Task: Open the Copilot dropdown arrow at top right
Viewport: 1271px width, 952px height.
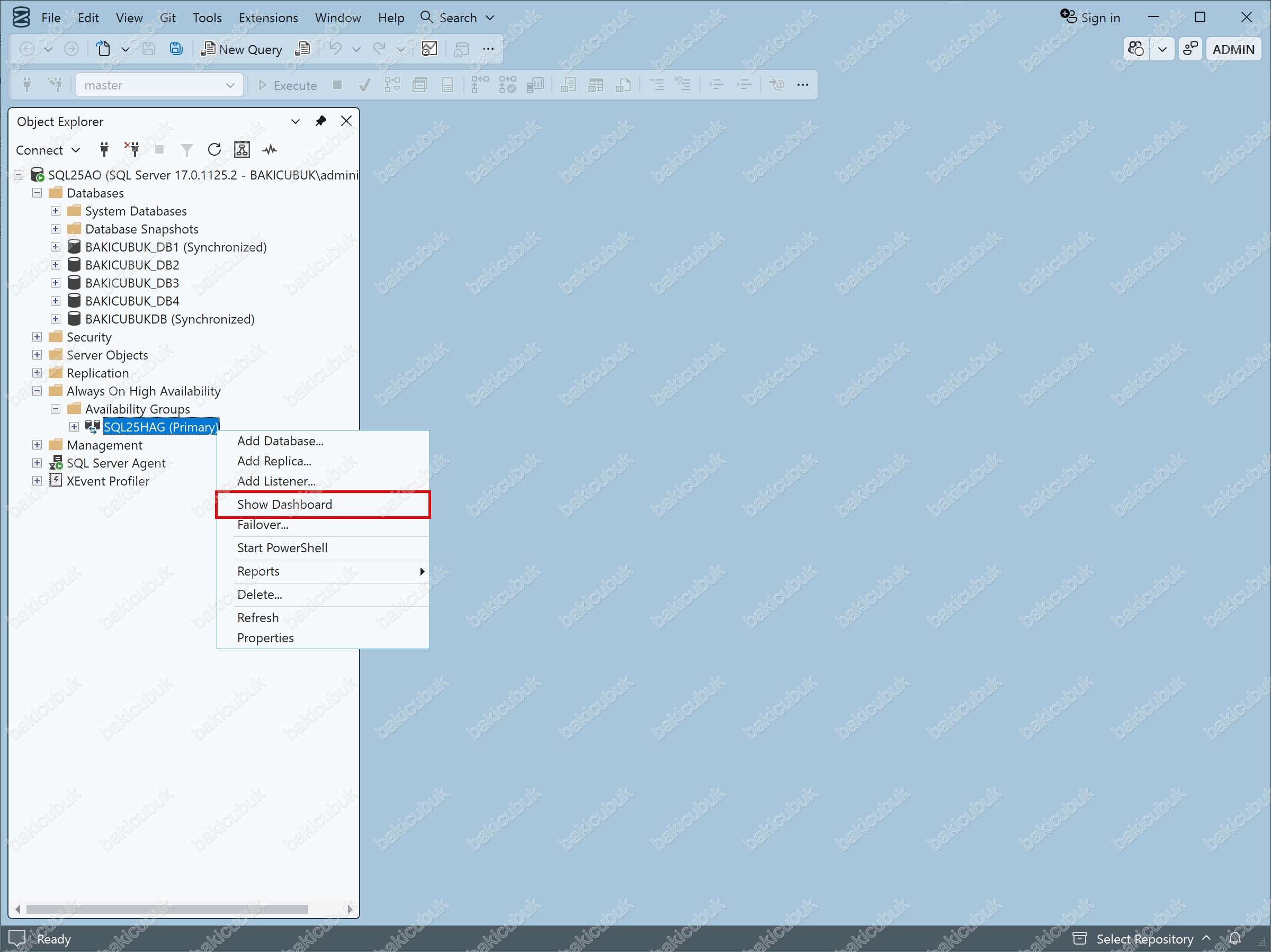Action: point(1162,49)
